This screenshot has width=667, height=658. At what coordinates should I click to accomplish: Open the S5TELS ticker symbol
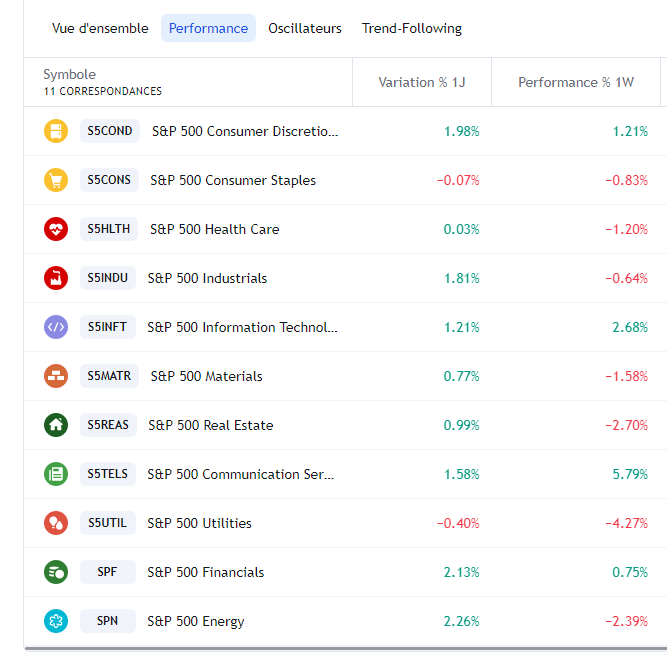click(x=107, y=474)
